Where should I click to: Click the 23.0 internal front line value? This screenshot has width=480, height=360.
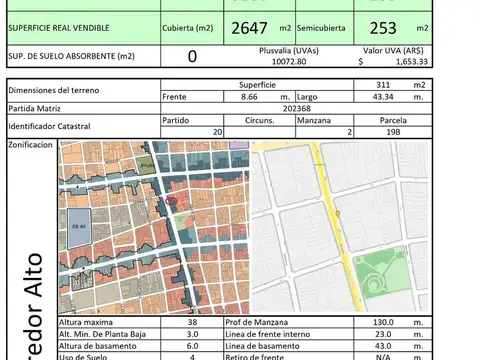(x=383, y=334)
